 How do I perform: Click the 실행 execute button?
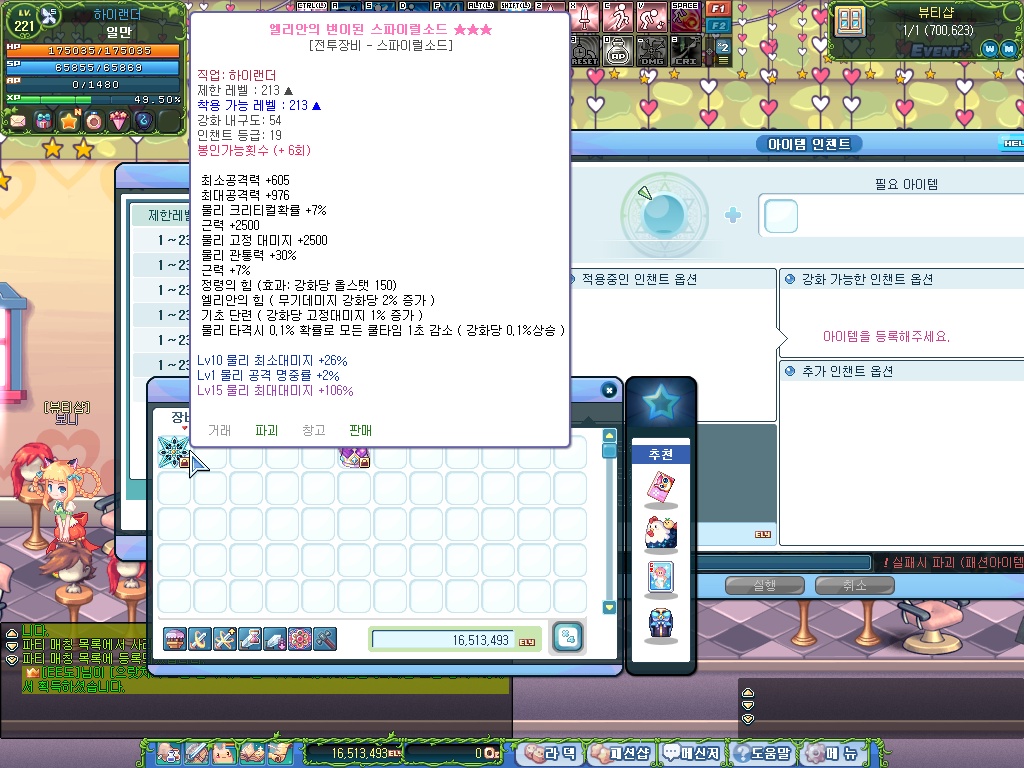coord(765,586)
